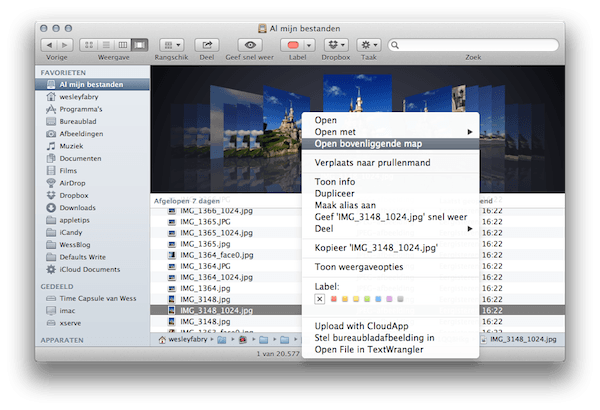Apply the orange label color
Screen dimensions: 600x410
pos(345,299)
